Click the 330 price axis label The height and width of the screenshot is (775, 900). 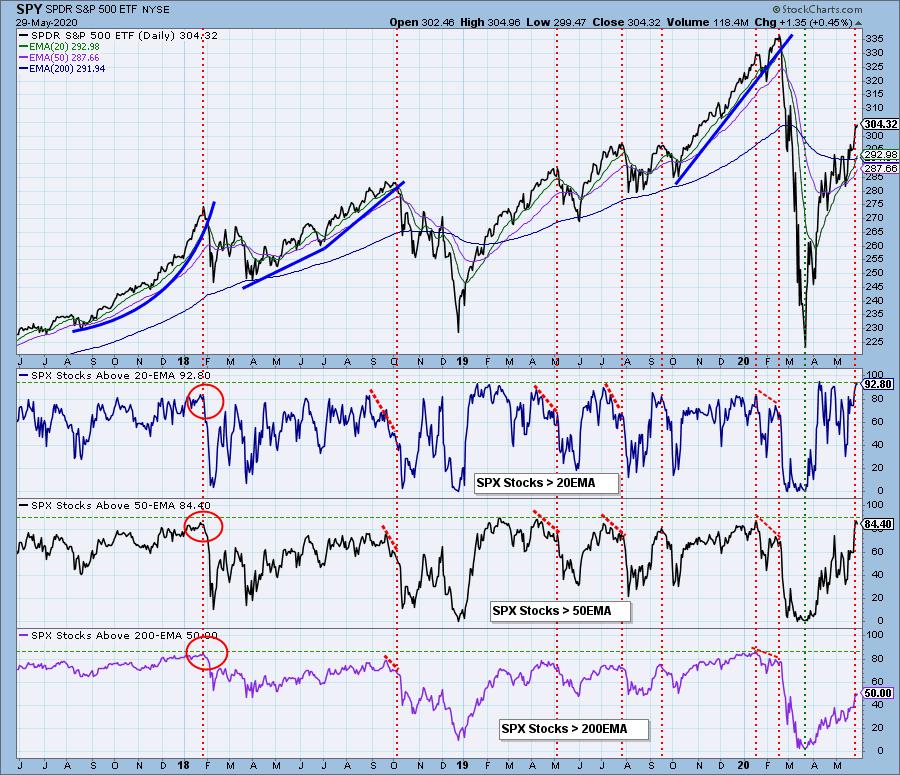[874, 53]
